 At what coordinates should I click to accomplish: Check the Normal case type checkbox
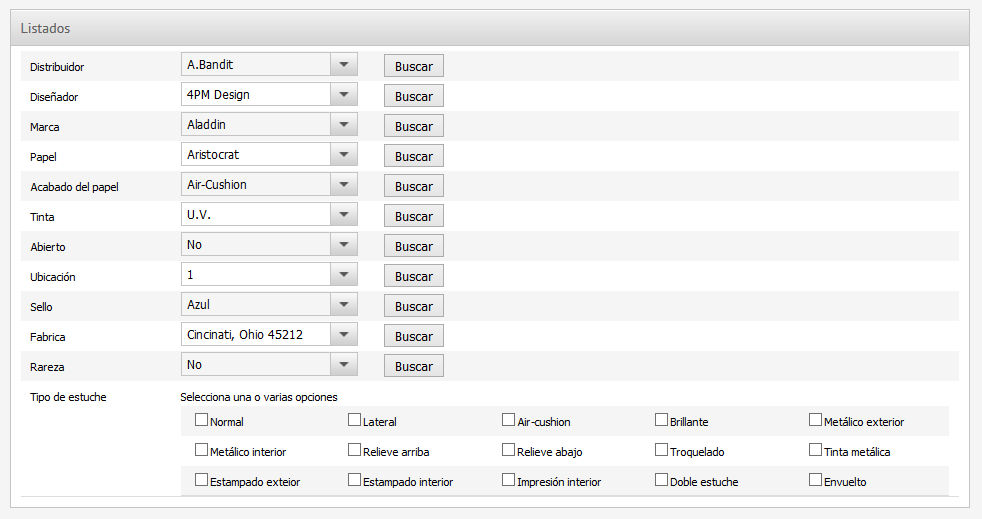pyautogui.click(x=201, y=421)
